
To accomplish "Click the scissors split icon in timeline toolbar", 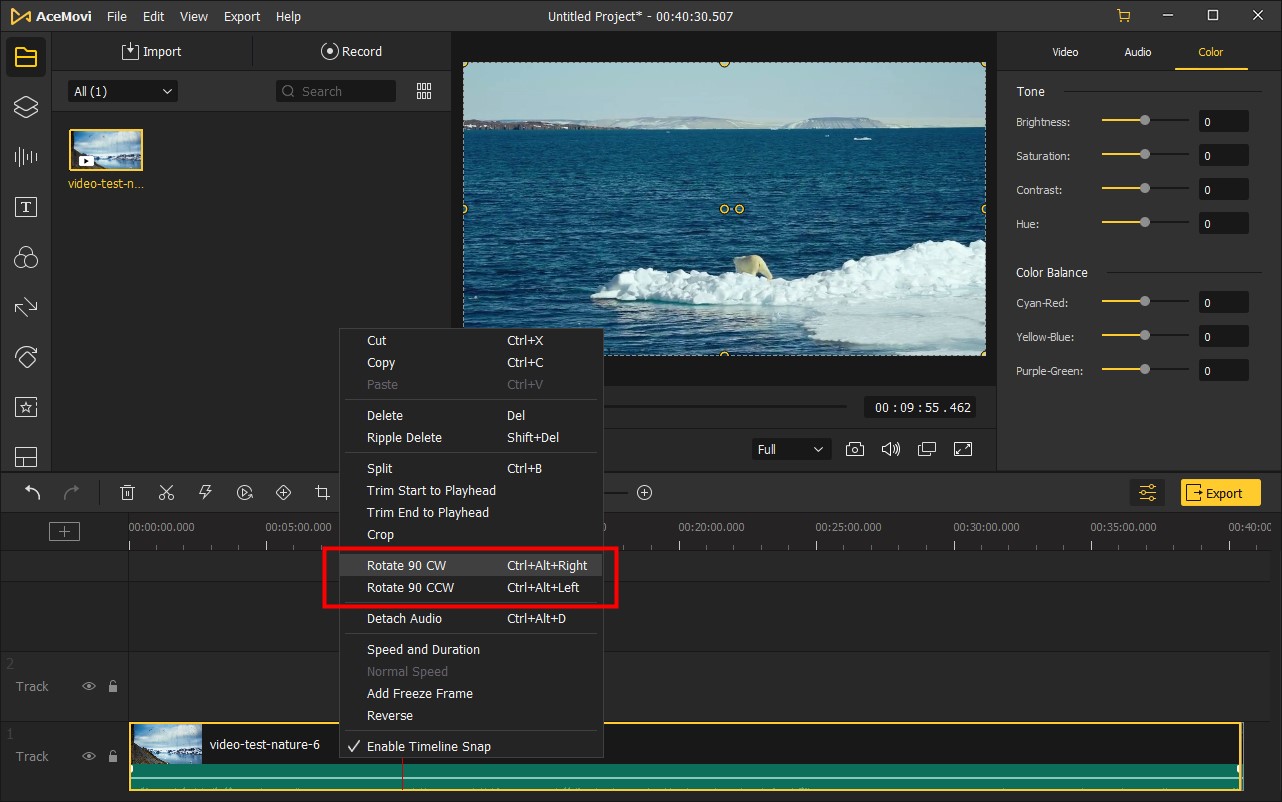I will pyautogui.click(x=166, y=492).
